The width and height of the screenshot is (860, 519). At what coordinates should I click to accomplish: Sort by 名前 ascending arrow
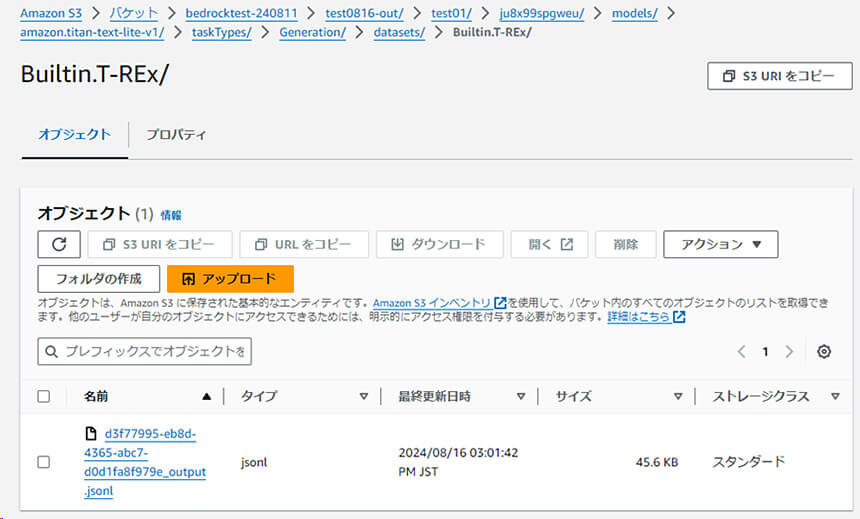click(206, 397)
